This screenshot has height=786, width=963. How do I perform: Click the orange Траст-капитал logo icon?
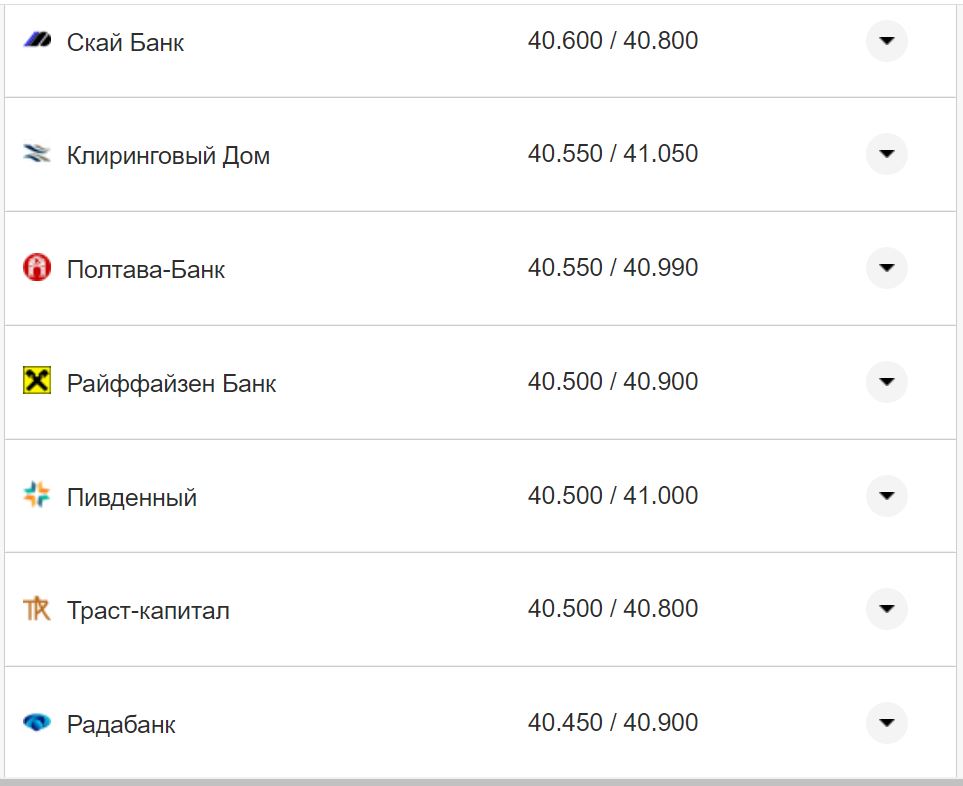35,608
